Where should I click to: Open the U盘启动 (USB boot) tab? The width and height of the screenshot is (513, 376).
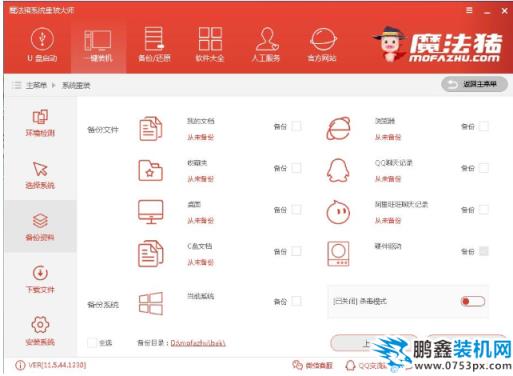pos(42,45)
